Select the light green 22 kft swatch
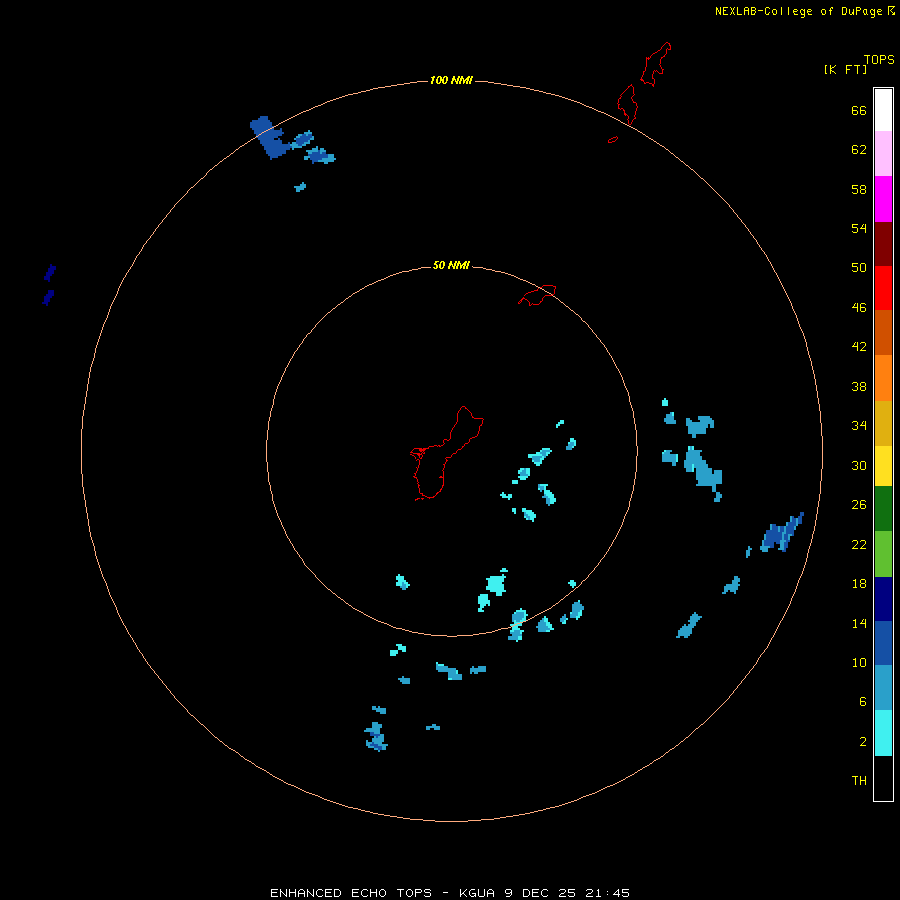 pyautogui.click(x=883, y=554)
